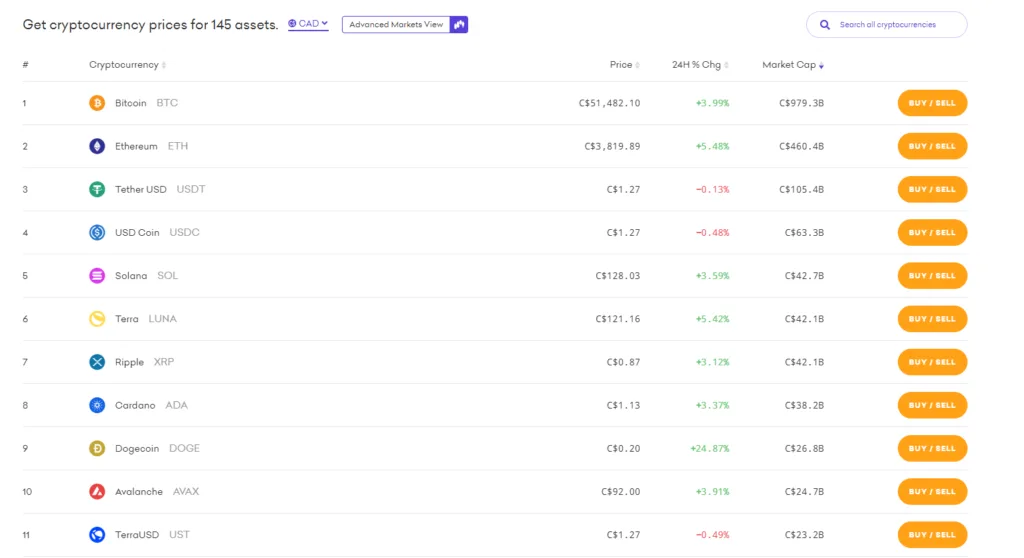Sort by Market Cap column header
Image resolution: width=1024 pixels, height=558 pixels.
pos(793,65)
